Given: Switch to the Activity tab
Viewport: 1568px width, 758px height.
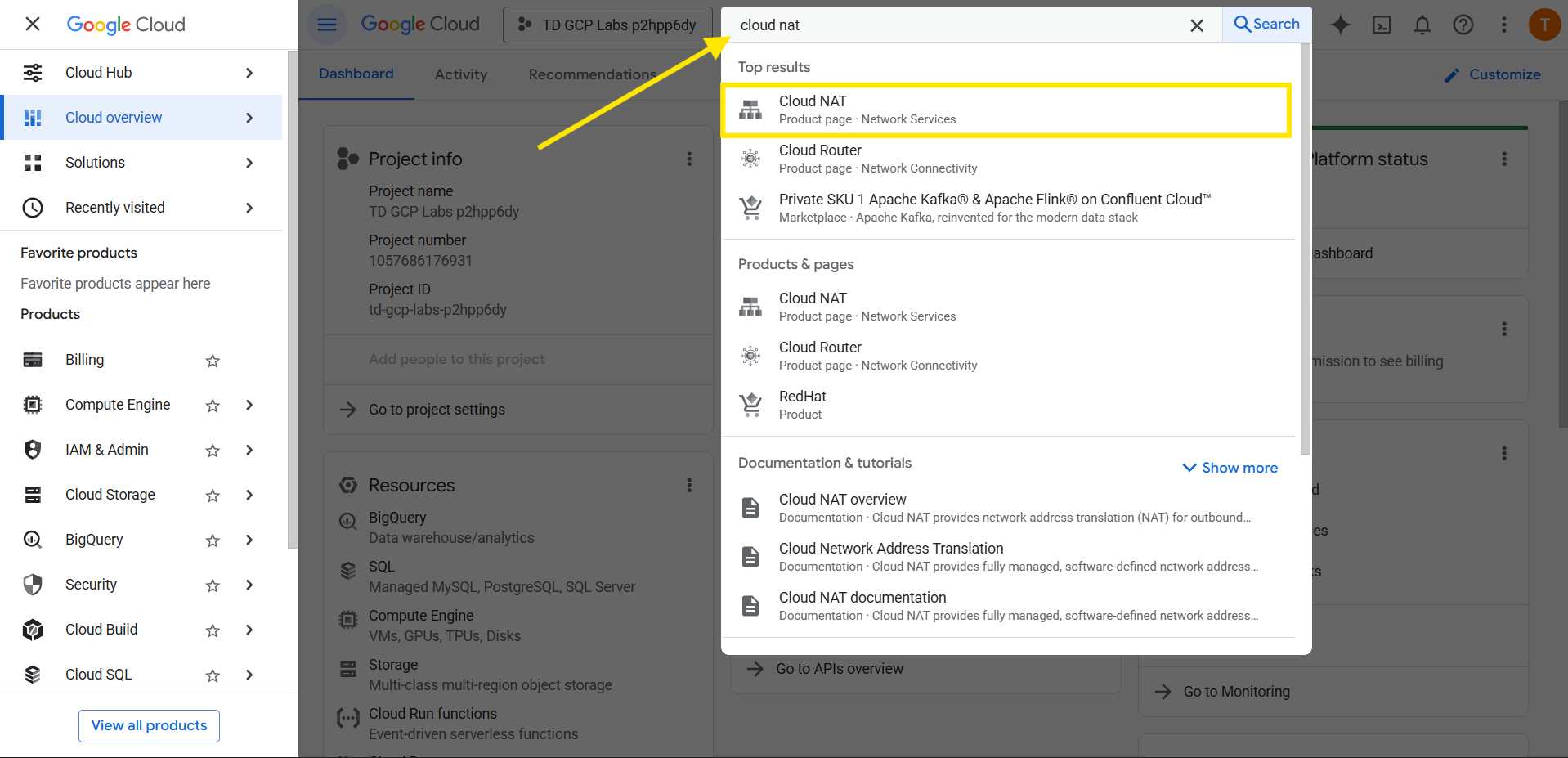Looking at the screenshot, I should tap(461, 74).
